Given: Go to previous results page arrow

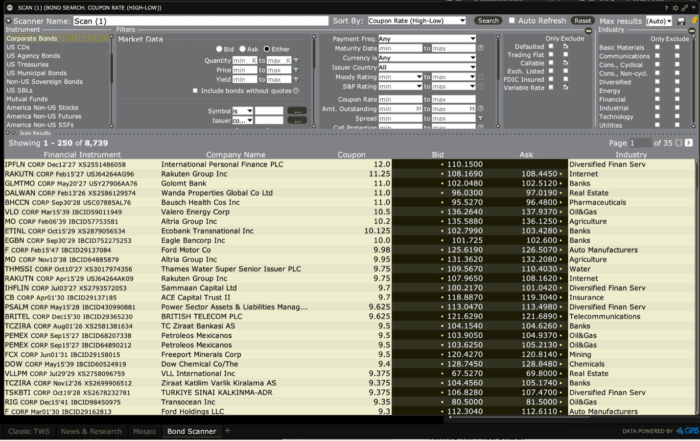Looking at the screenshot, I should (679, 143).
